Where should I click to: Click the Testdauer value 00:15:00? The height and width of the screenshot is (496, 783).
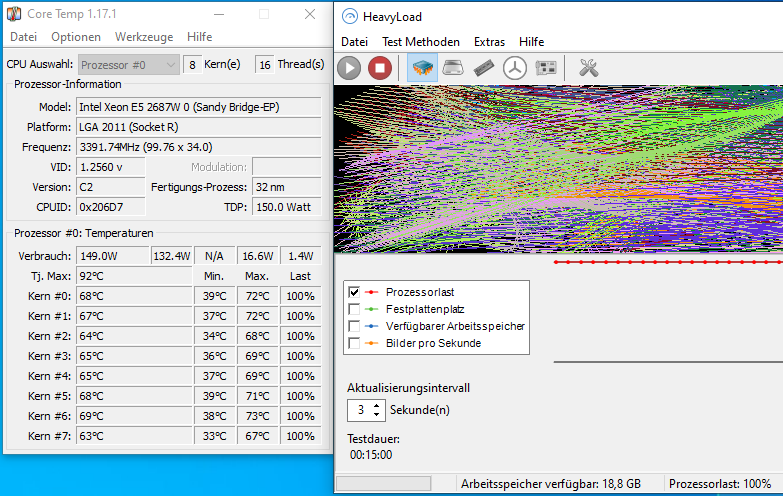coord(371,455)
